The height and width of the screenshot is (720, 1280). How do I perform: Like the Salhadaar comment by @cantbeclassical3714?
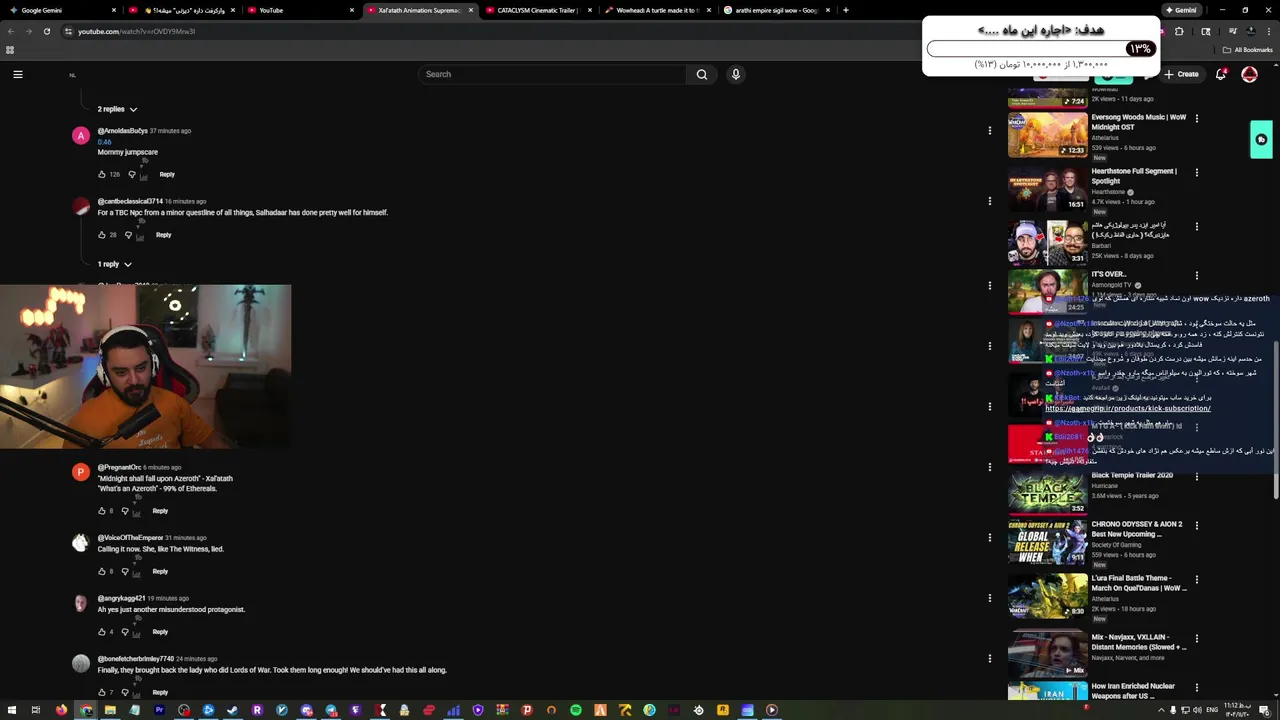tap(102, 235)
